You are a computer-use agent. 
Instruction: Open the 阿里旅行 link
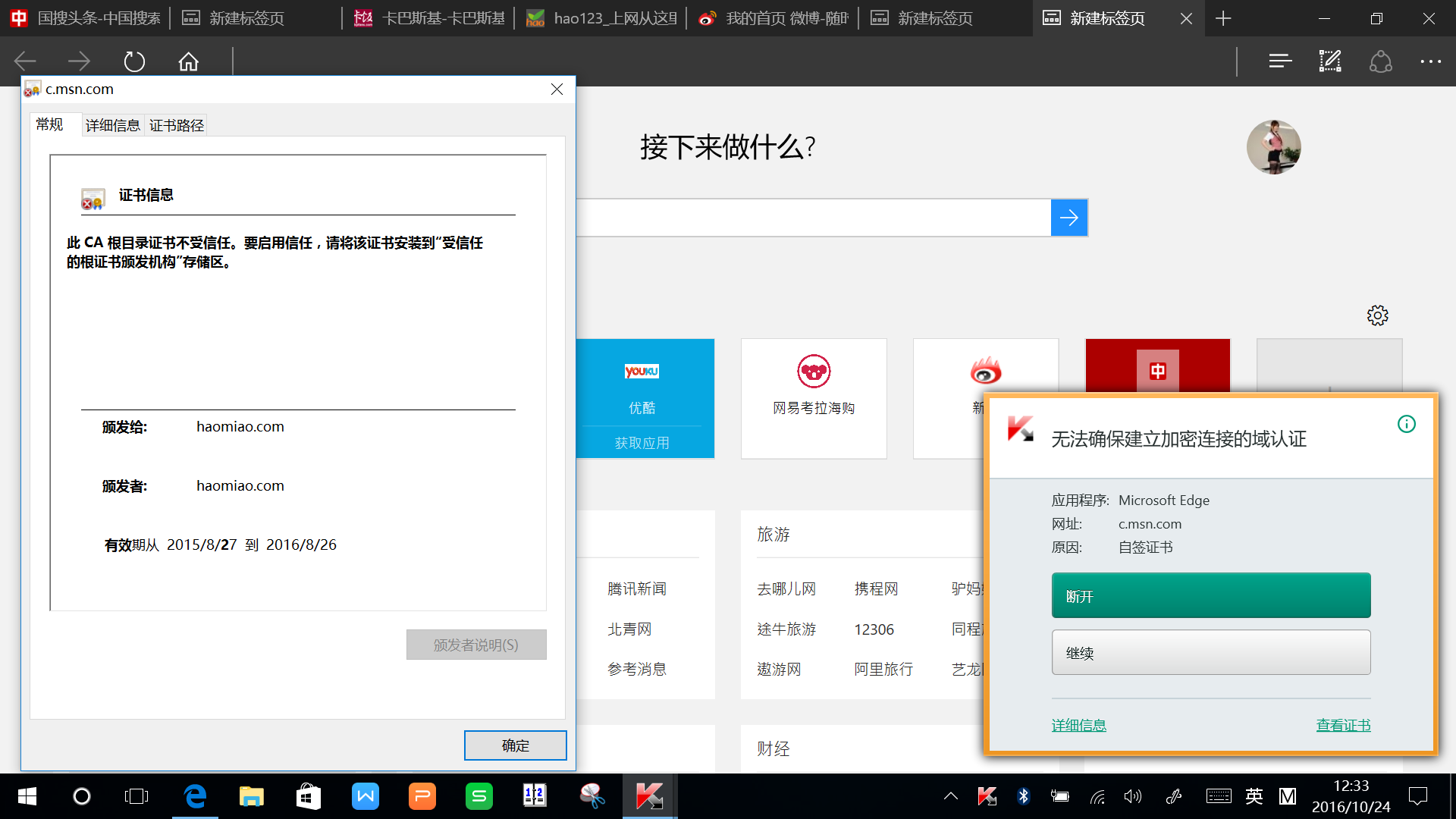click(x=883, y=670)
